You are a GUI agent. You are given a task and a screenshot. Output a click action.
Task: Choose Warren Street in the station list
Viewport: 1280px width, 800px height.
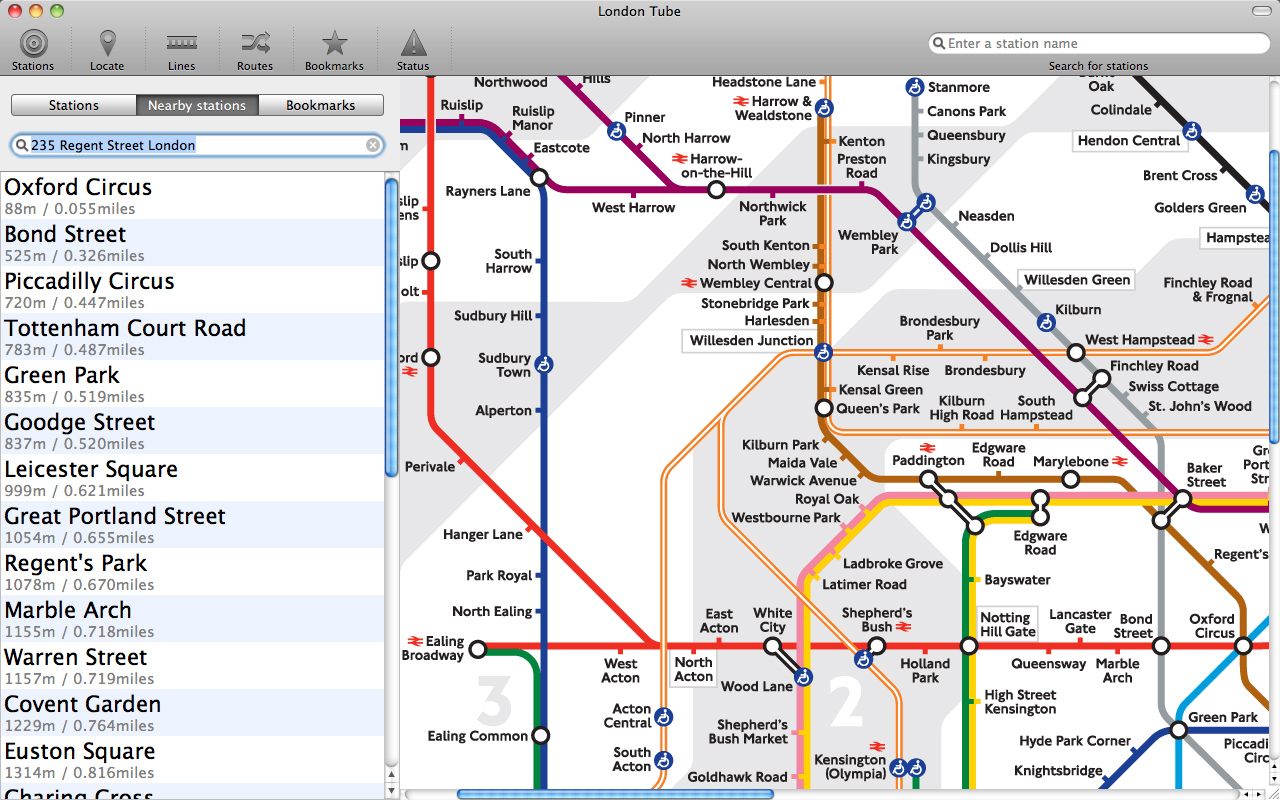tap(192, 666)
